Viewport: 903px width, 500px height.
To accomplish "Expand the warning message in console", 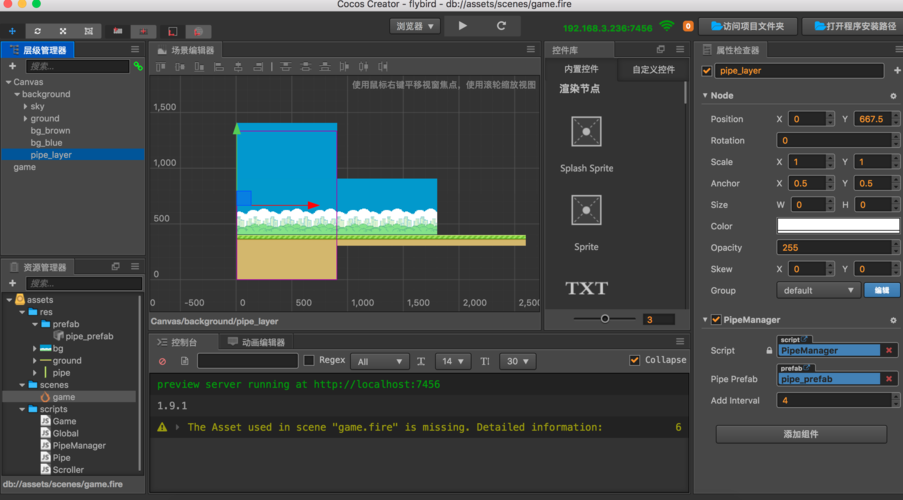I will (x=177, y=427).
